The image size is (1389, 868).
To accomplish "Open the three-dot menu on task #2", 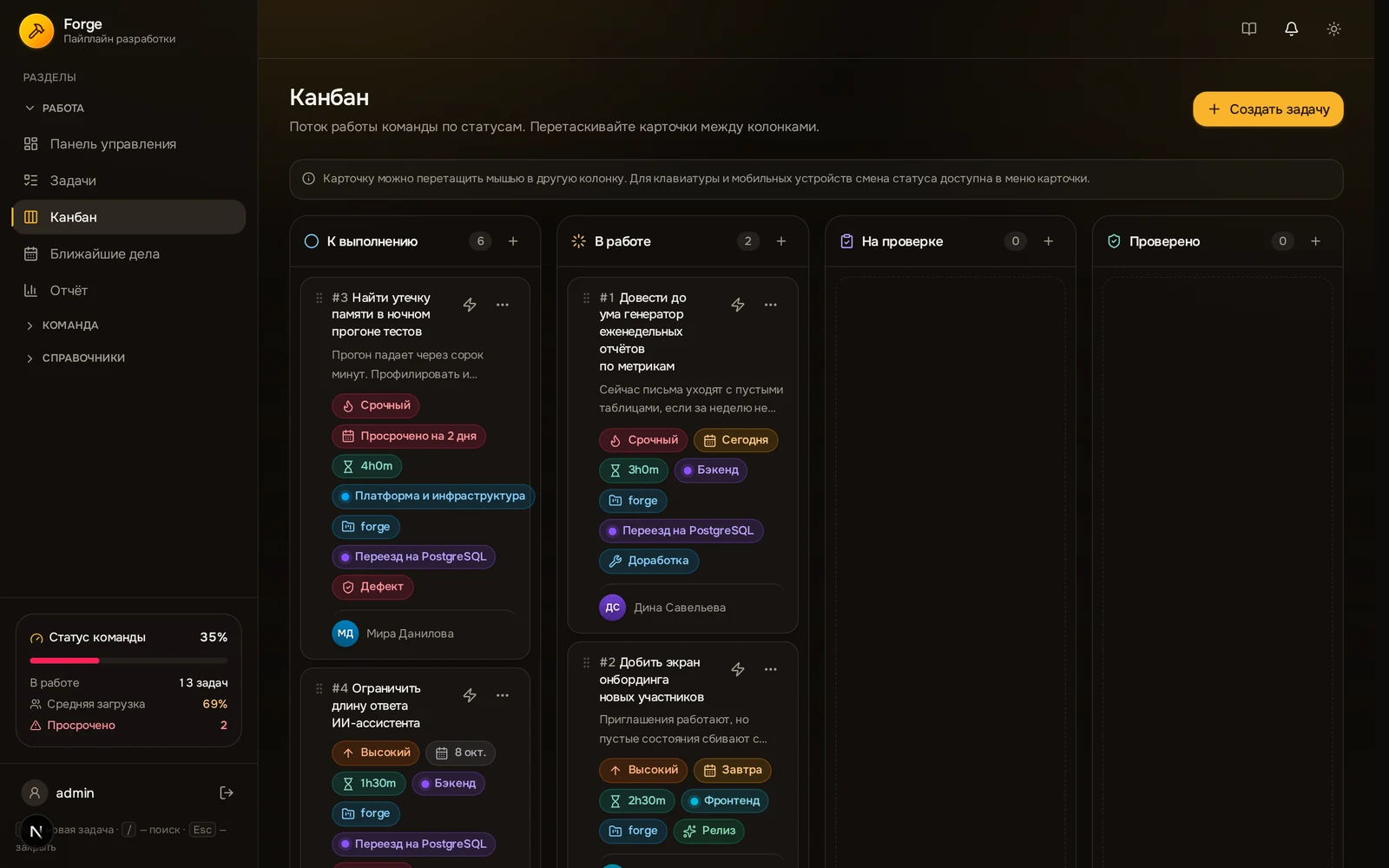I will tap(770, 669).
